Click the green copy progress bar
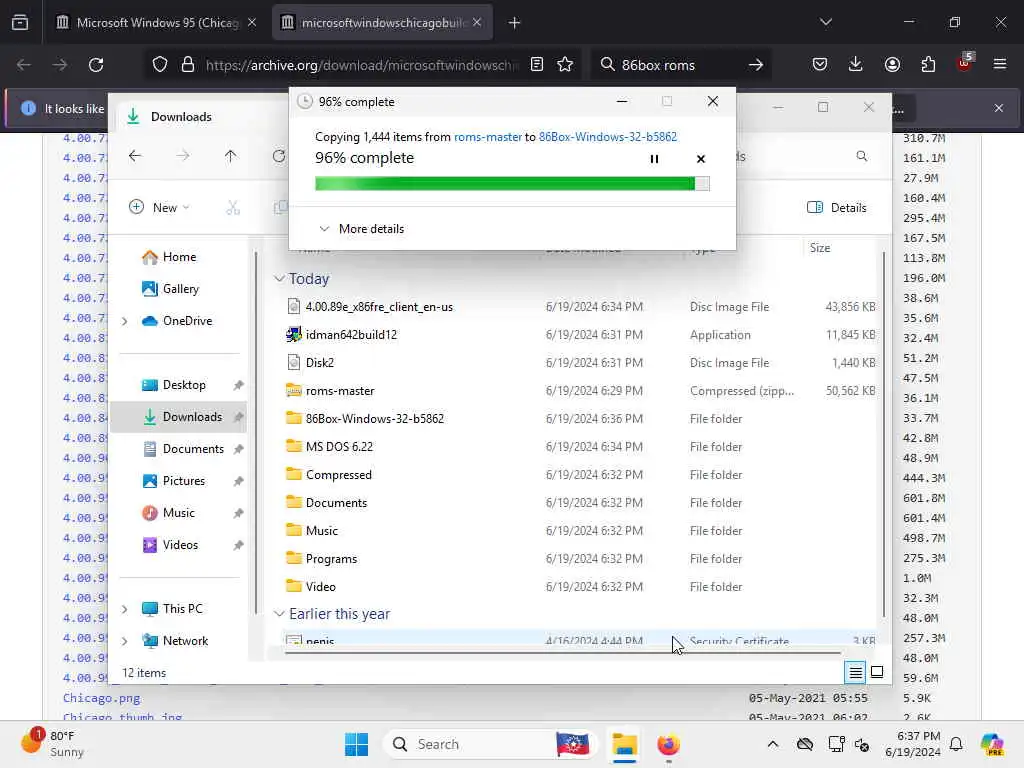 tap(512, 184)
